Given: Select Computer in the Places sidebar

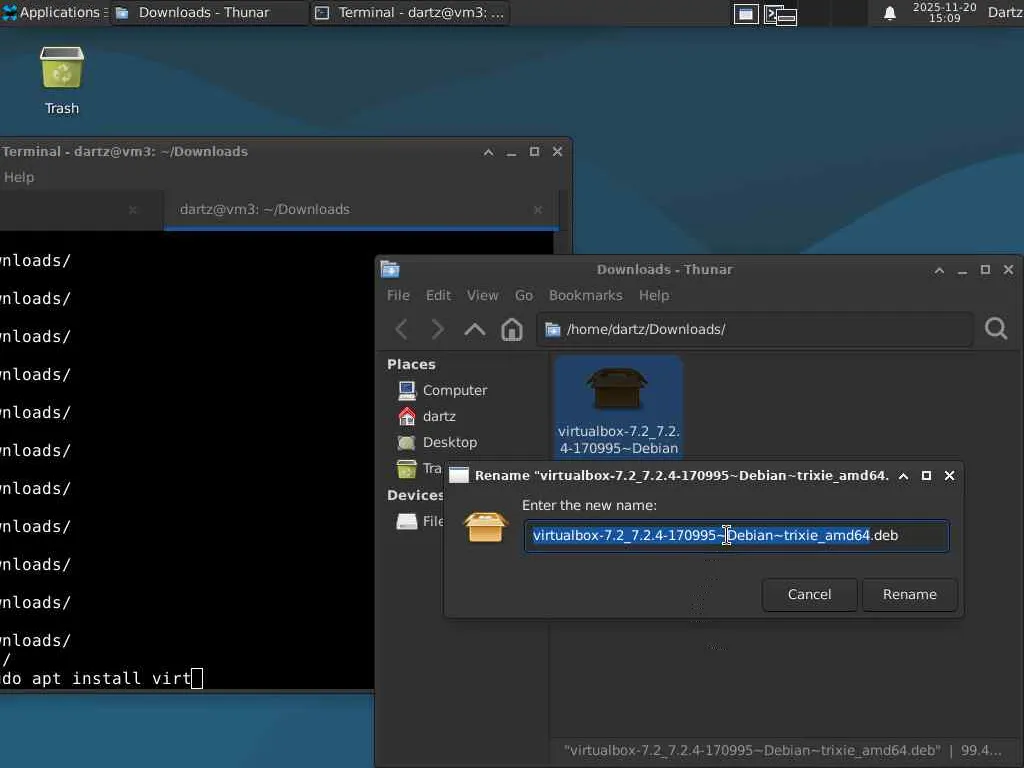Looking at the screenshot, I should click(455, 391).
